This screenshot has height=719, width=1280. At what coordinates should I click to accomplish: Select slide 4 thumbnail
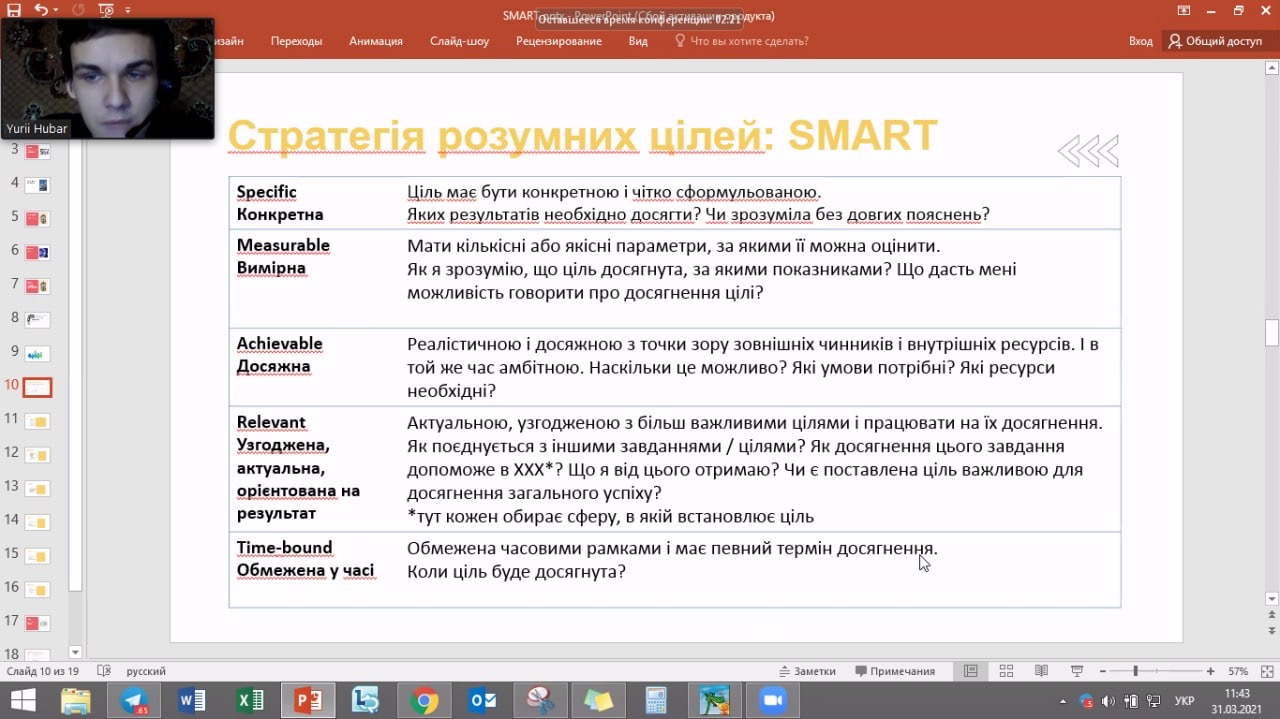click(38, 184)
